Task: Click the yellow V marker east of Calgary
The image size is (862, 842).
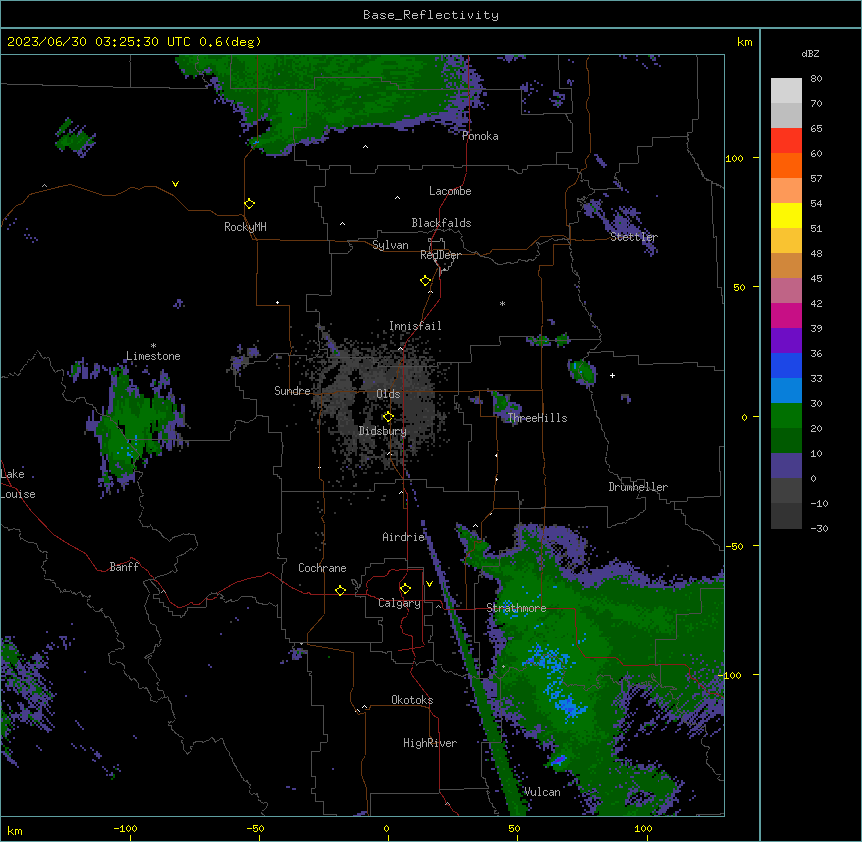Action: point(429,584)
